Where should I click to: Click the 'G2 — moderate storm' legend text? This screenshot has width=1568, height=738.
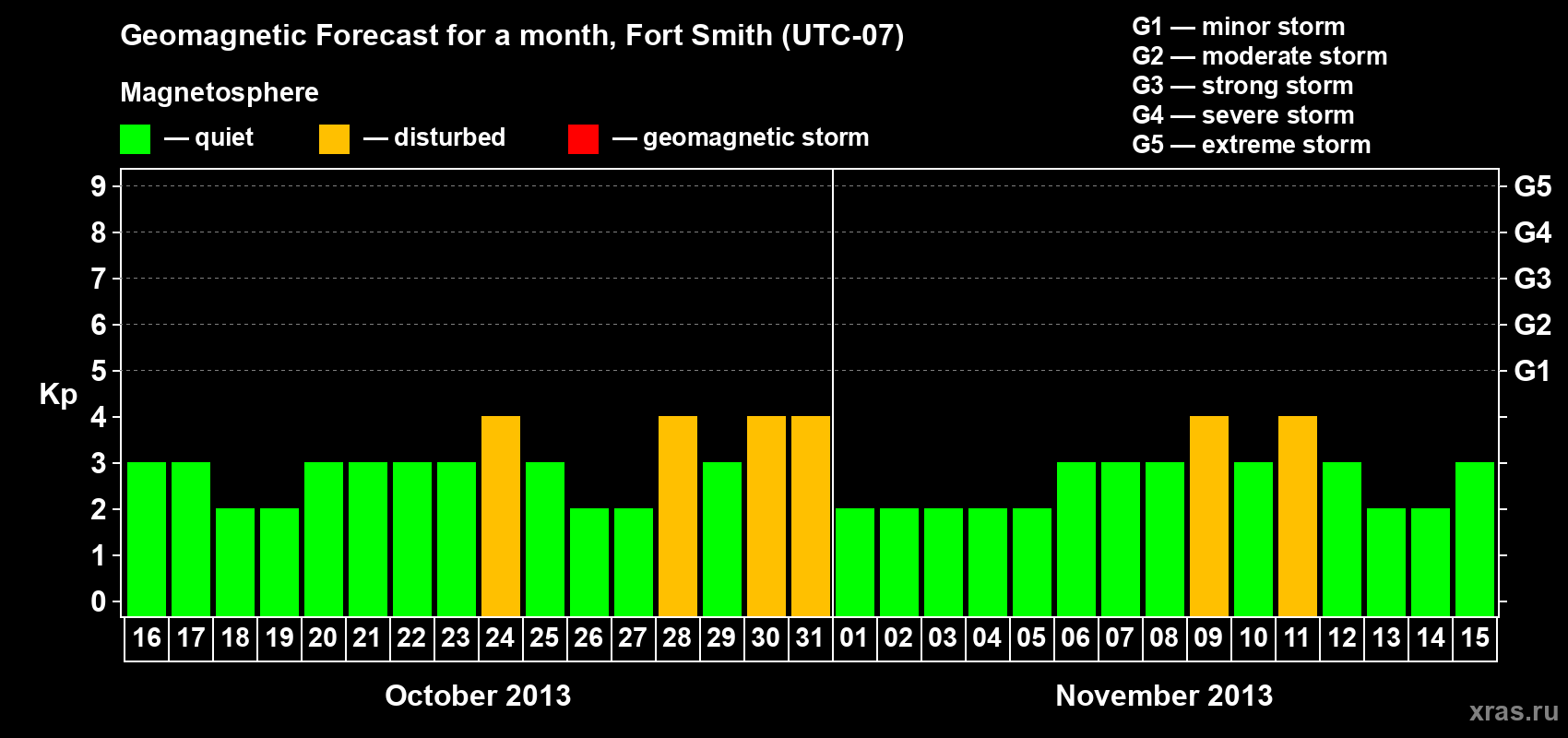coord(1260,56)
